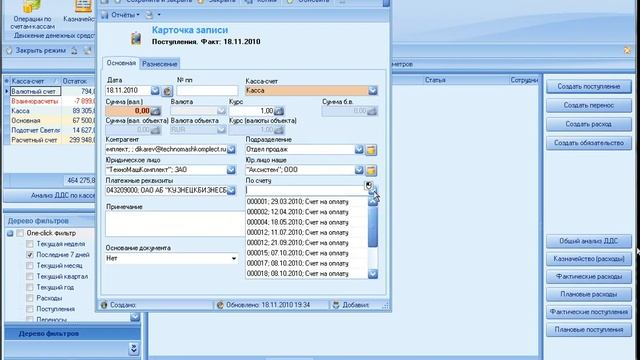Open calculator for Сумма (вал.) field
The height and width of the screenshot is (360, 640).
(x=155, y=111)
